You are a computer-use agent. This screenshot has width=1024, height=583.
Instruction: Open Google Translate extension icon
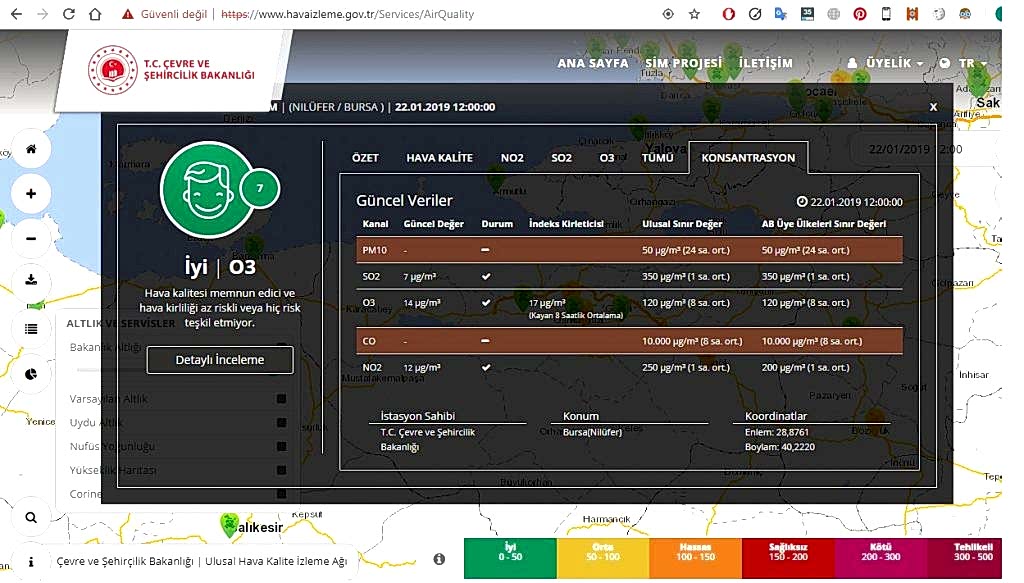click(x=780, y=14)
